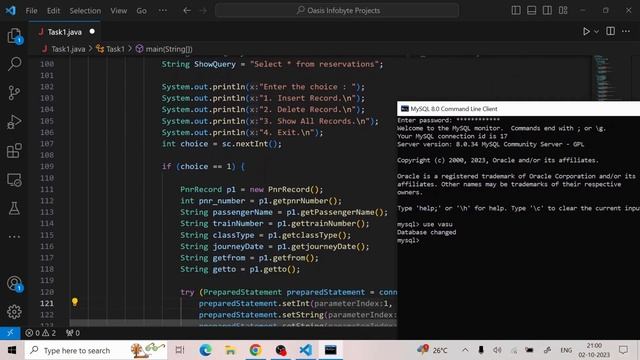640x360 pixels.
Task: Open the notification center icon
Action: point(623,350)
